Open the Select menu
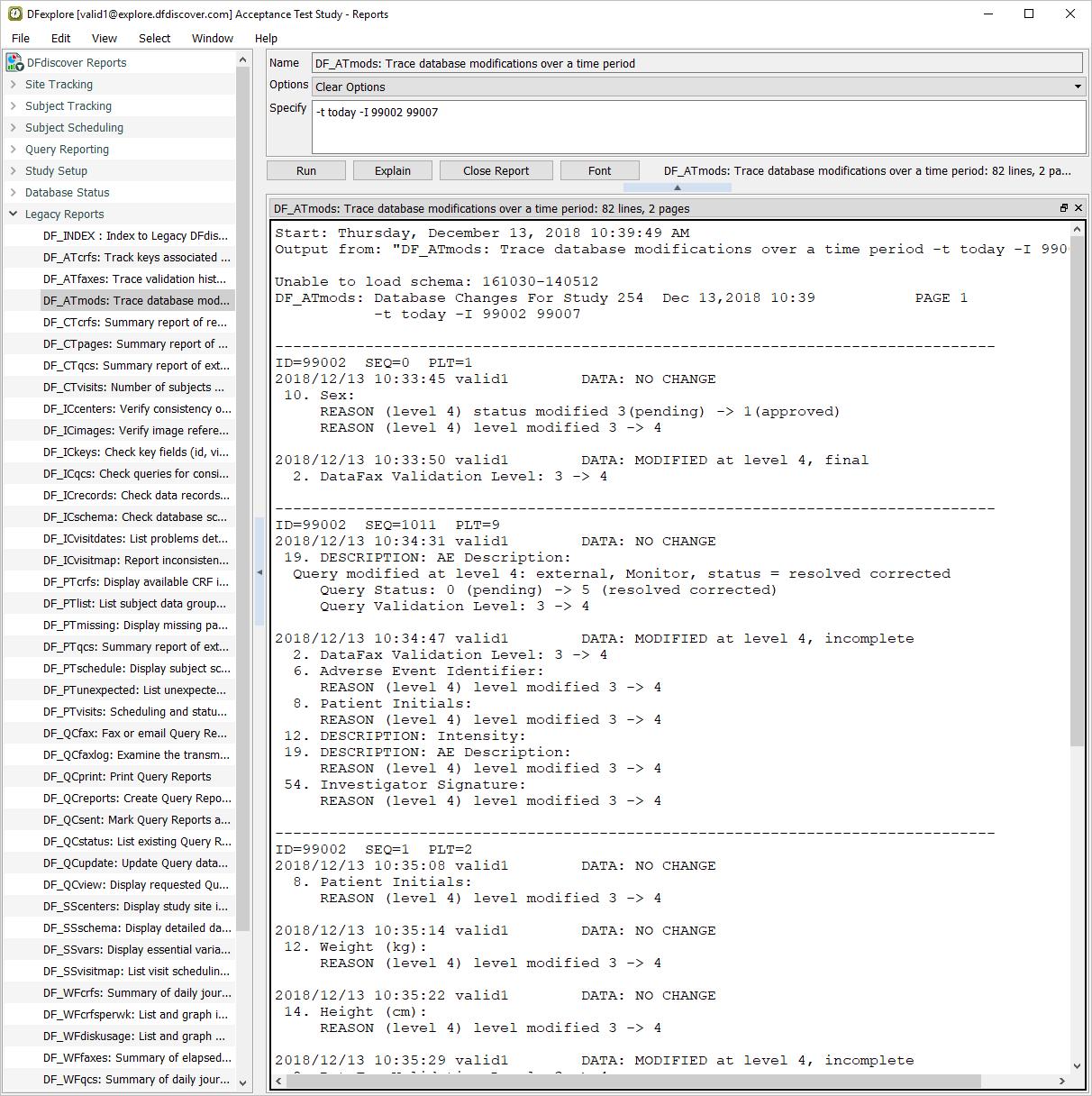The height and width of the screenshot is (1096, 1092). (x=154, y=38)
